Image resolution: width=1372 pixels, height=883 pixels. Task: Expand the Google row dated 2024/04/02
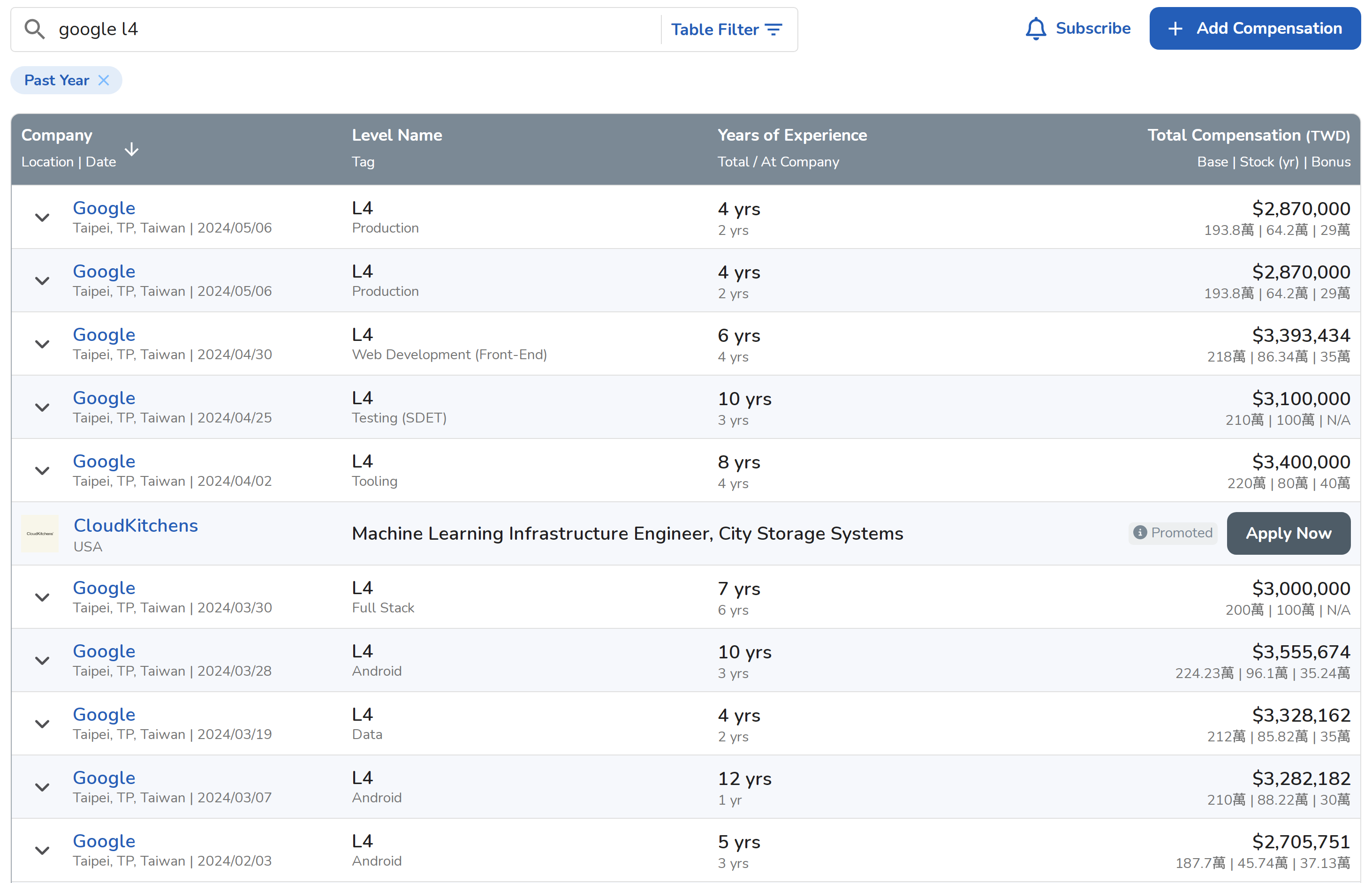click(42, 471)
